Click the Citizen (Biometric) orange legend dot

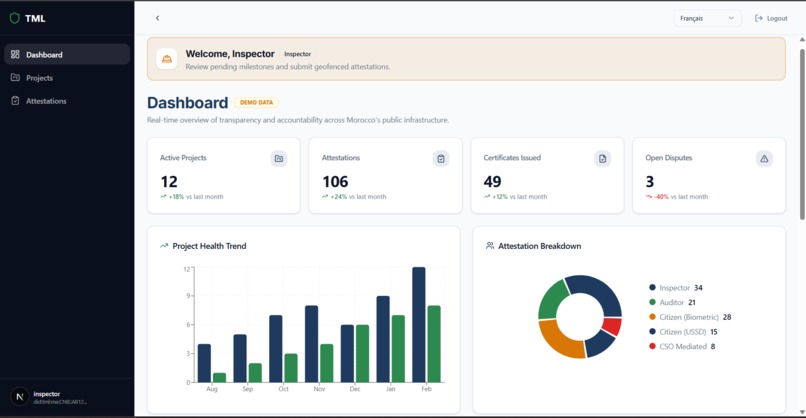[x=652, y=317]
